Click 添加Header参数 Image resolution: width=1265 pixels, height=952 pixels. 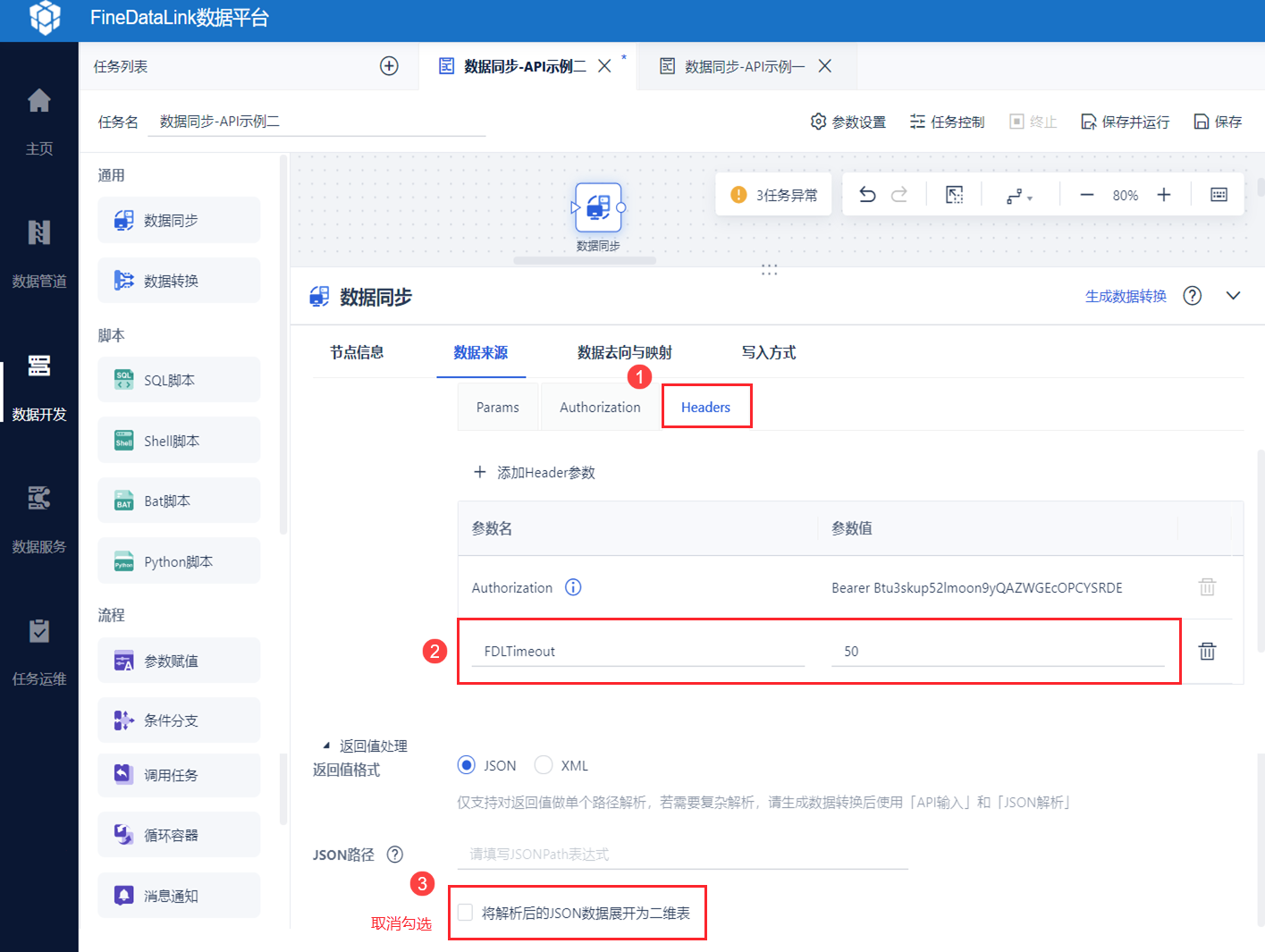click(x=535, y=472)
